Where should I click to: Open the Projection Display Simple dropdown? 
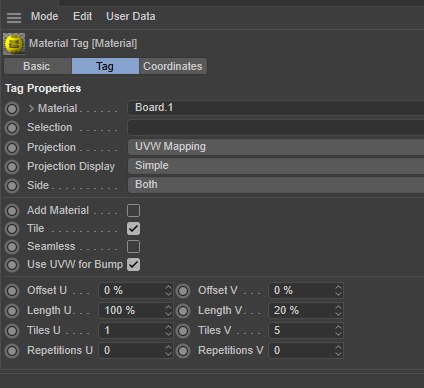(276, 166)
